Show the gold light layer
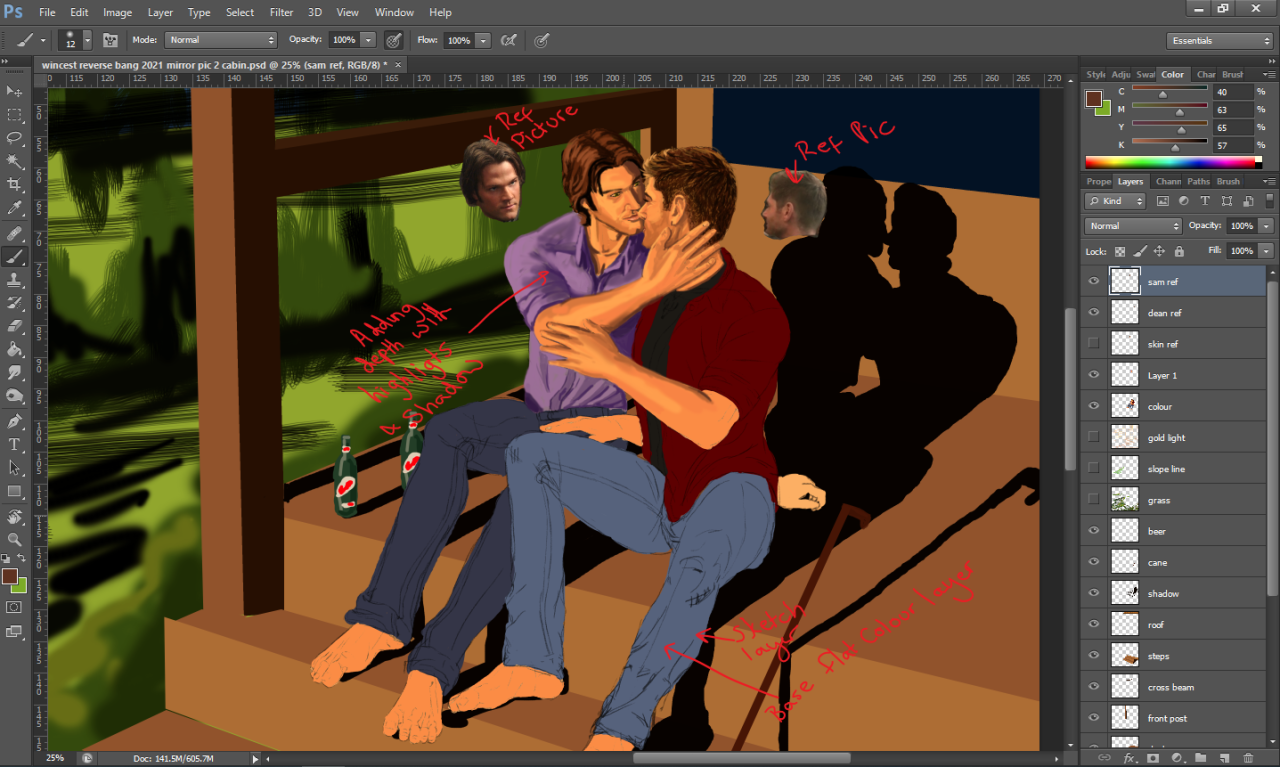This screenshot has height=767, width=1280. (x=1093, y=437)
